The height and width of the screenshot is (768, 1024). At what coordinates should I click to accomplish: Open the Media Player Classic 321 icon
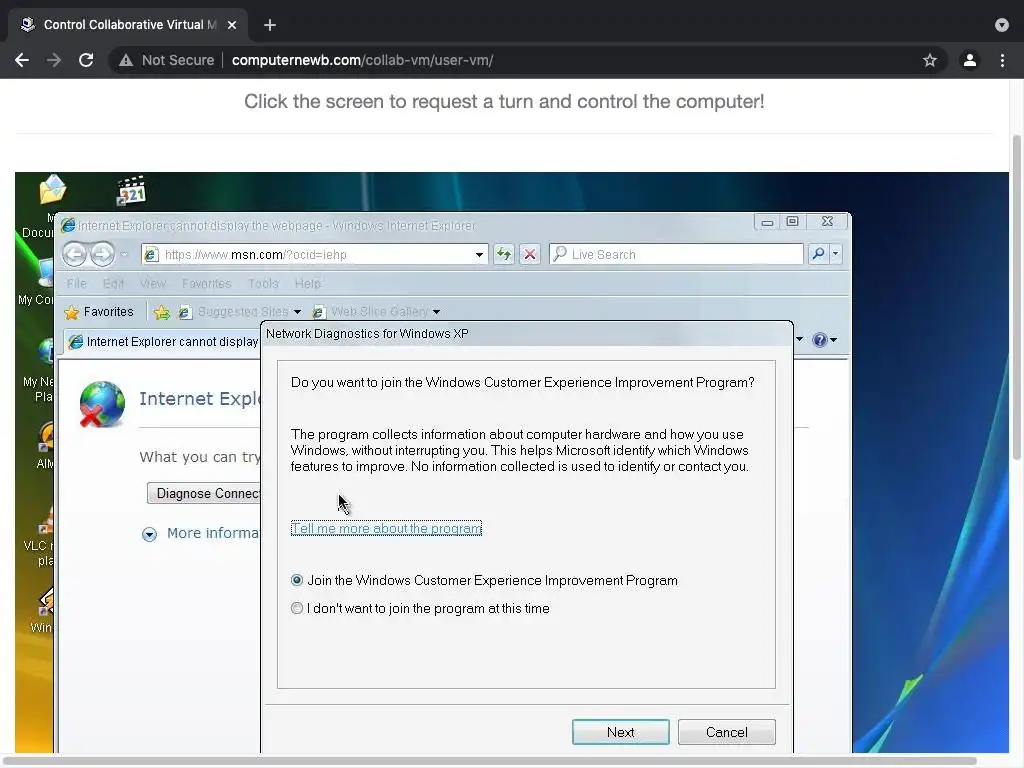point(131,191)
